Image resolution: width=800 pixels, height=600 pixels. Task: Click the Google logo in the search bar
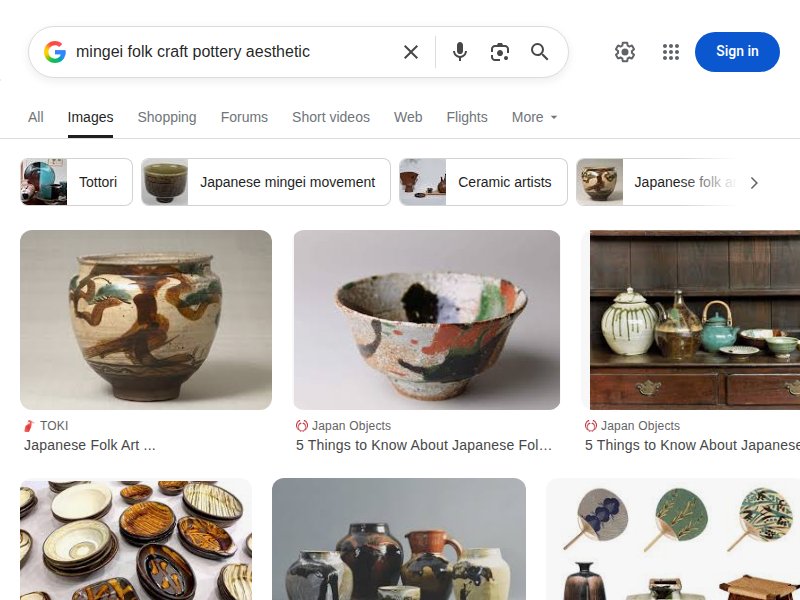tap(55, 52)
